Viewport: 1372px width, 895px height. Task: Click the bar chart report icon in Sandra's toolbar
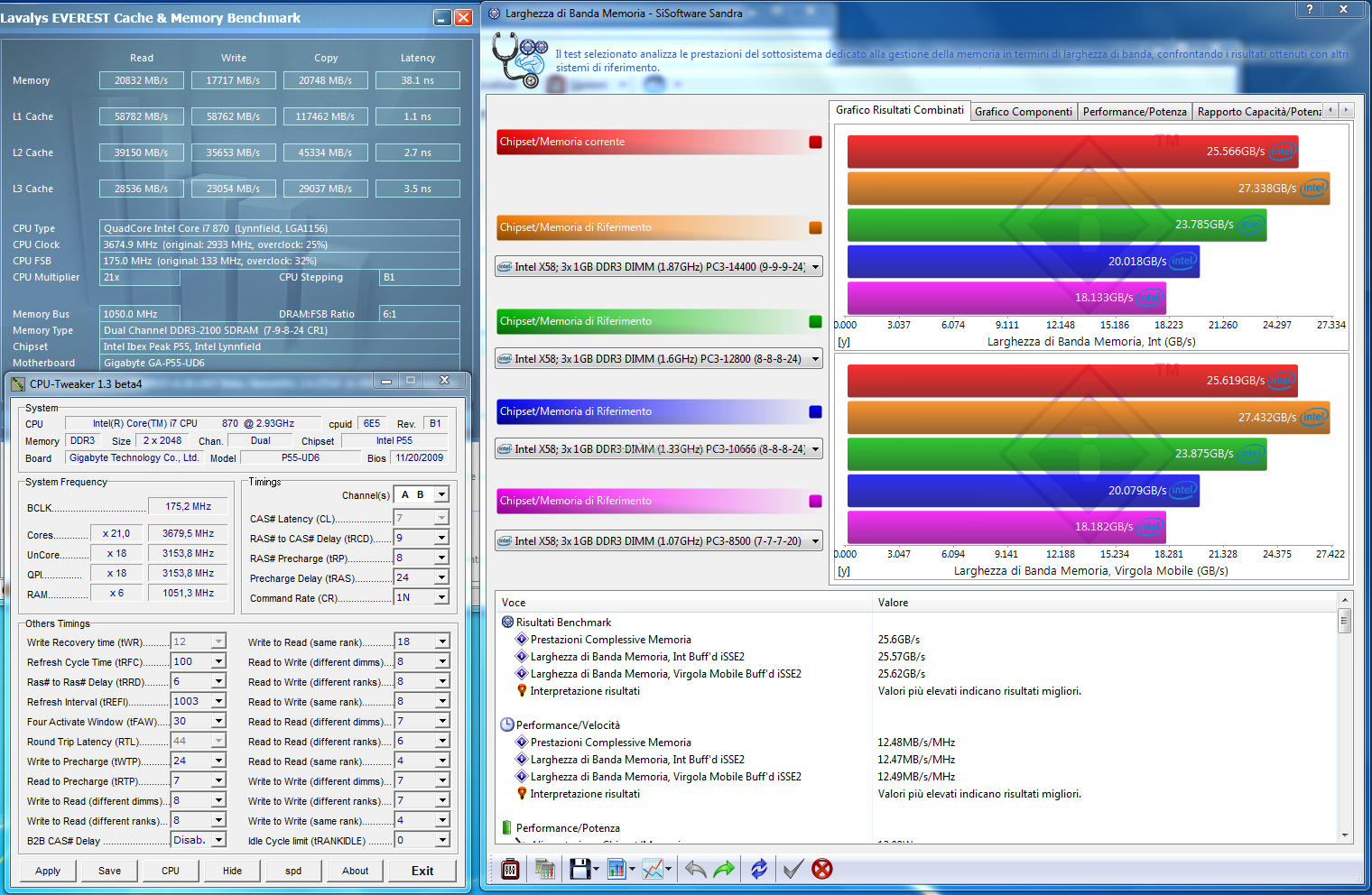(x=617, y=869)
